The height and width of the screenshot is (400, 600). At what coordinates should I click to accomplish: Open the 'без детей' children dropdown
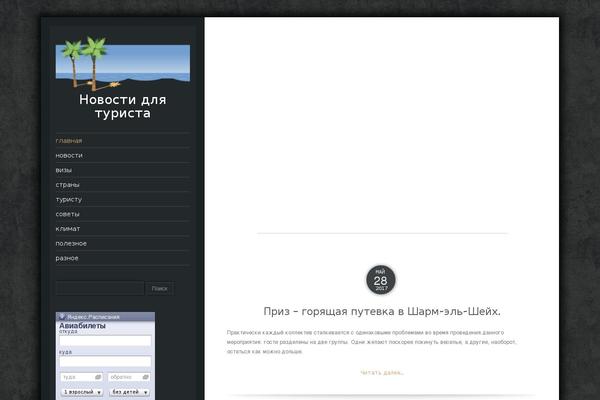[129, 392]
